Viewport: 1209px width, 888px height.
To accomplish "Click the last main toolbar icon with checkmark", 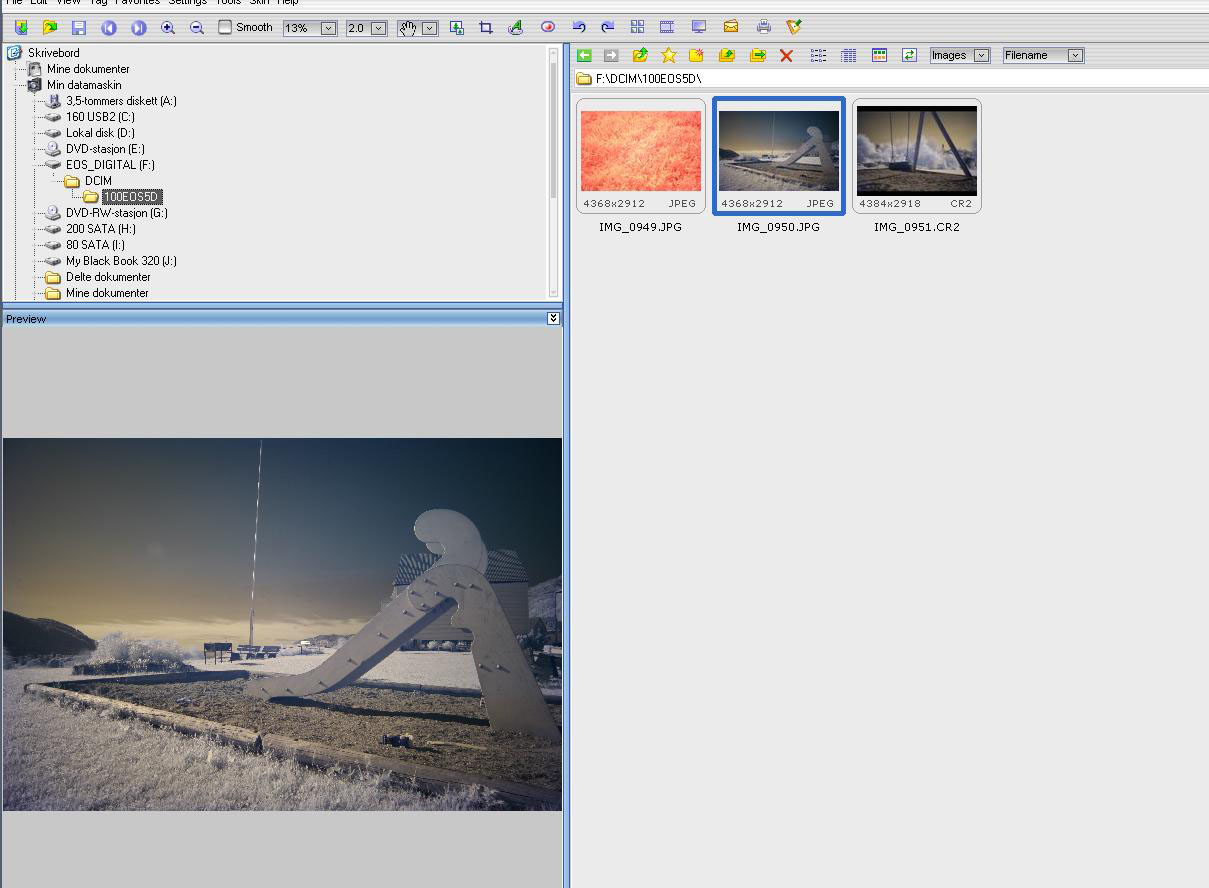I will (x=794, y=27).
